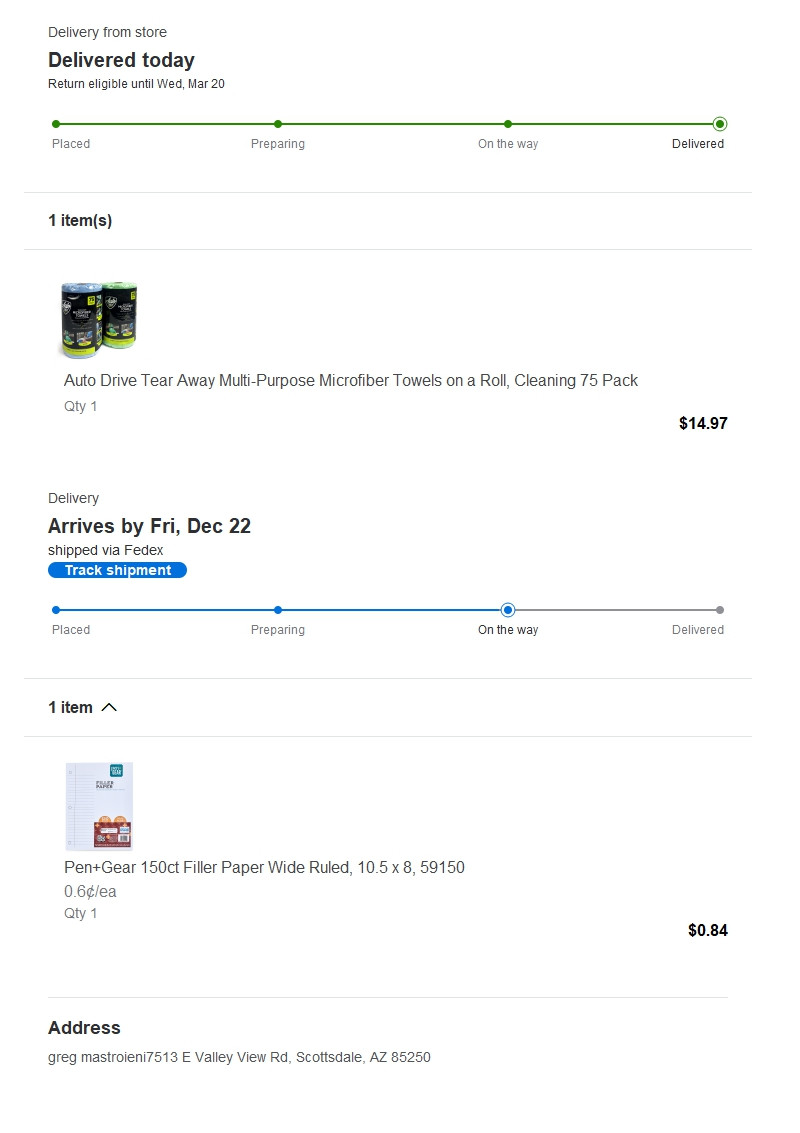Open Pen+Gear 150ct Filler Paper link
Screen dimensions: 800x1133
pos(264,867)
